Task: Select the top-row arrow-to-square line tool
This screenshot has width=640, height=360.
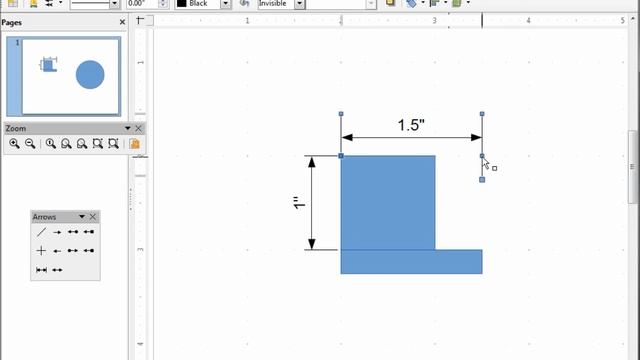Action: (89, 232)
